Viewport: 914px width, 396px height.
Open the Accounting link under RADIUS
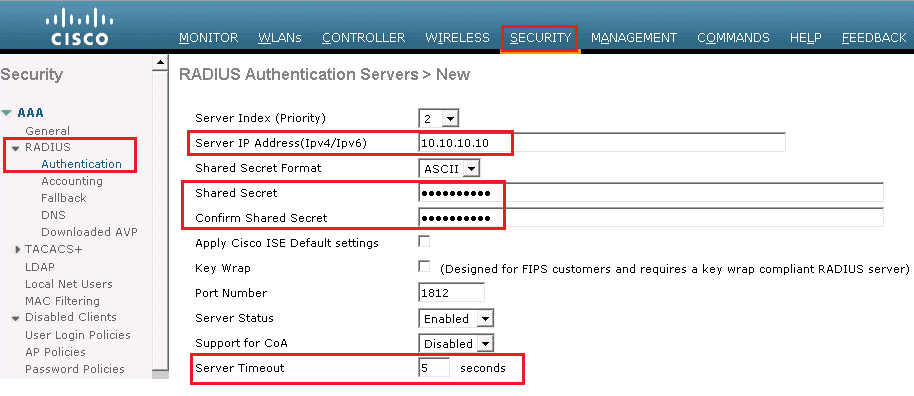72,181
